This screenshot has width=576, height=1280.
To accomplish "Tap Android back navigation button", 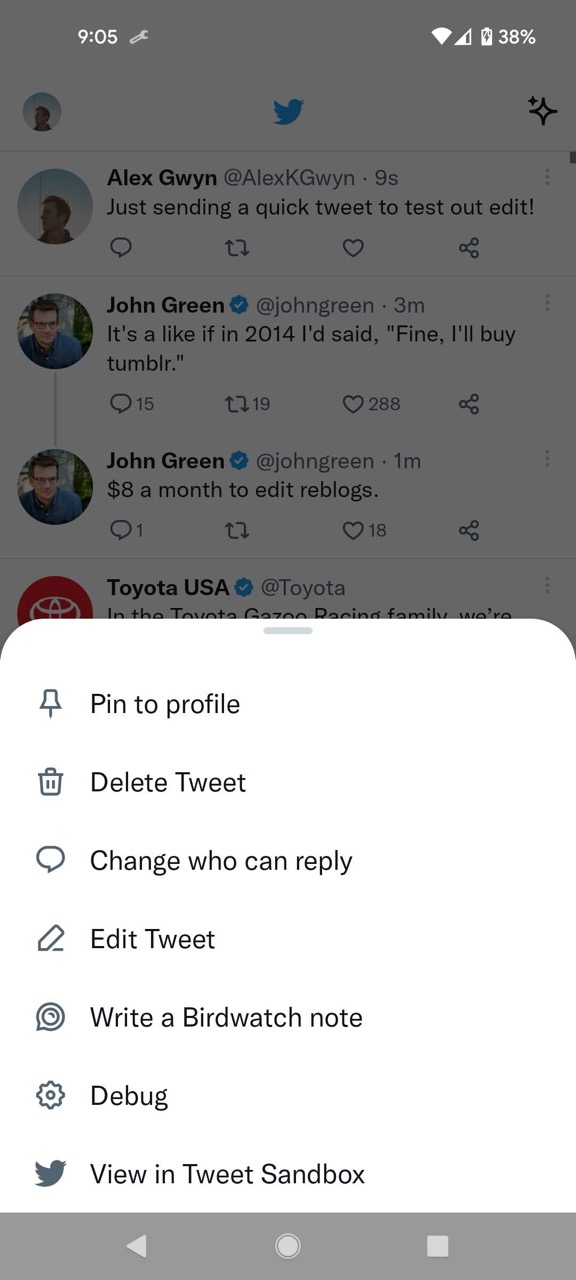I will coord(137,1245).
